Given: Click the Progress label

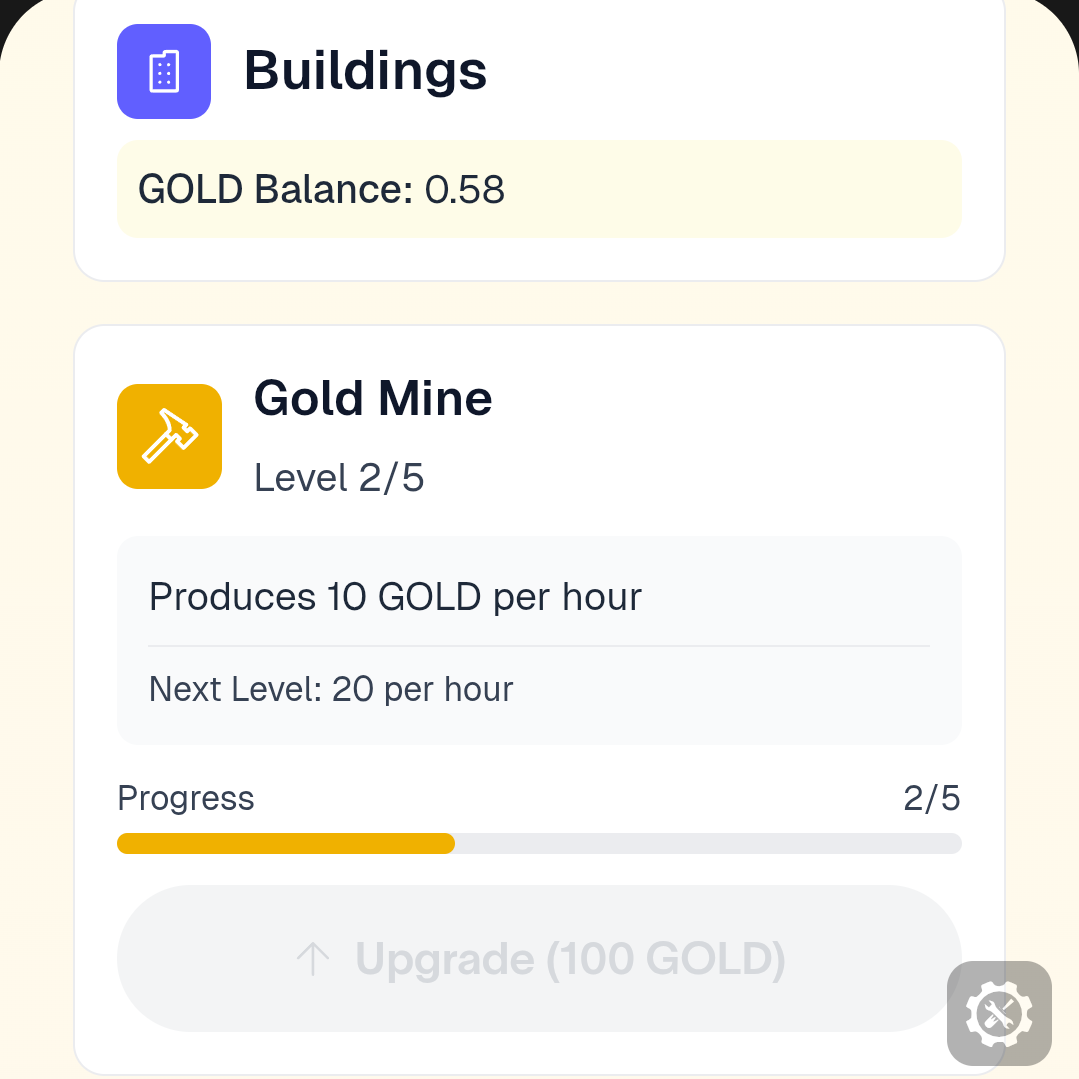Looking at the screenshot, I should (x=186, y=799).
